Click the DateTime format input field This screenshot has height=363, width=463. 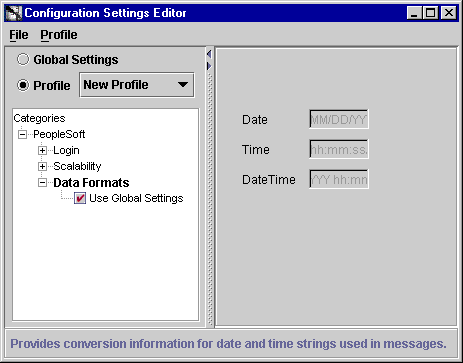(x=339, y=179)
